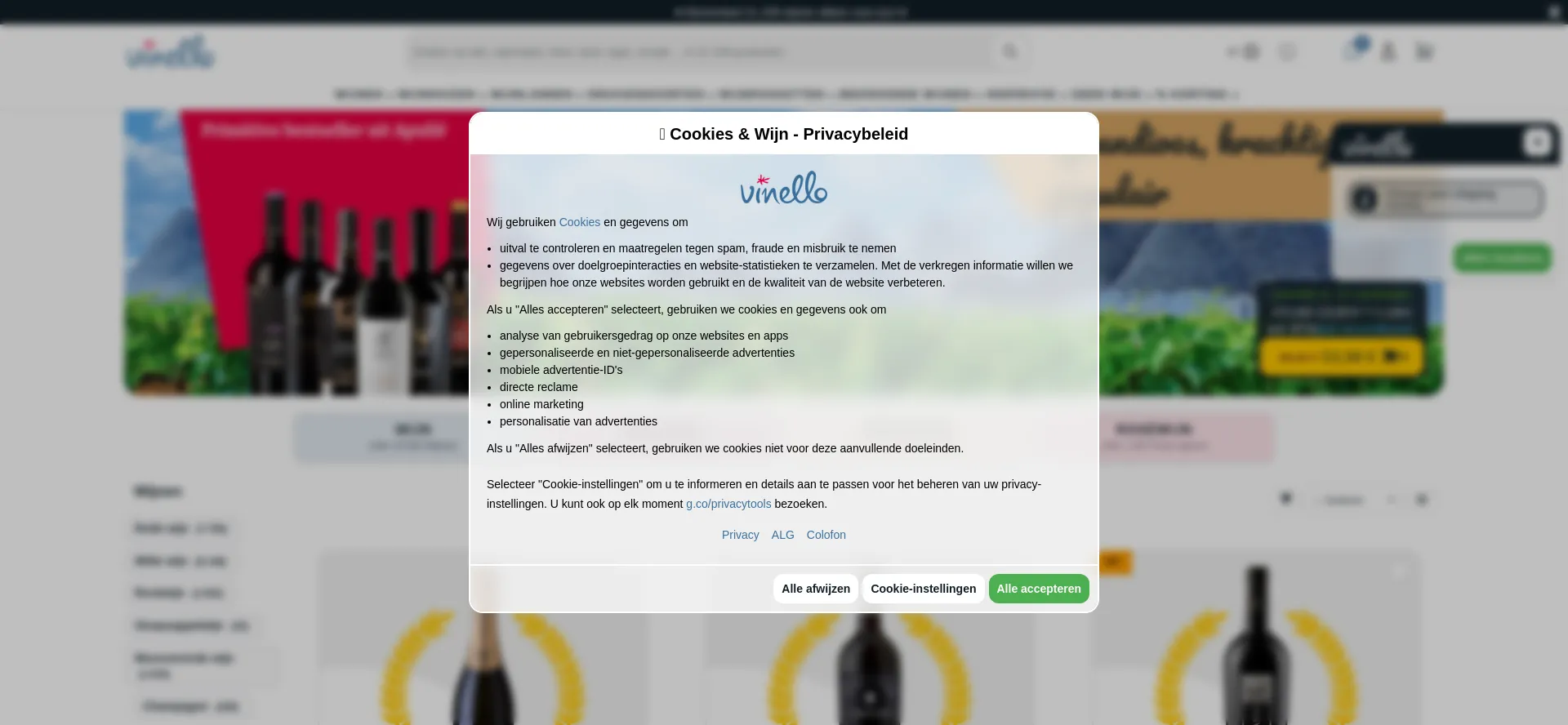Click the yellow button on the hero banner

tap(1341, 357)
